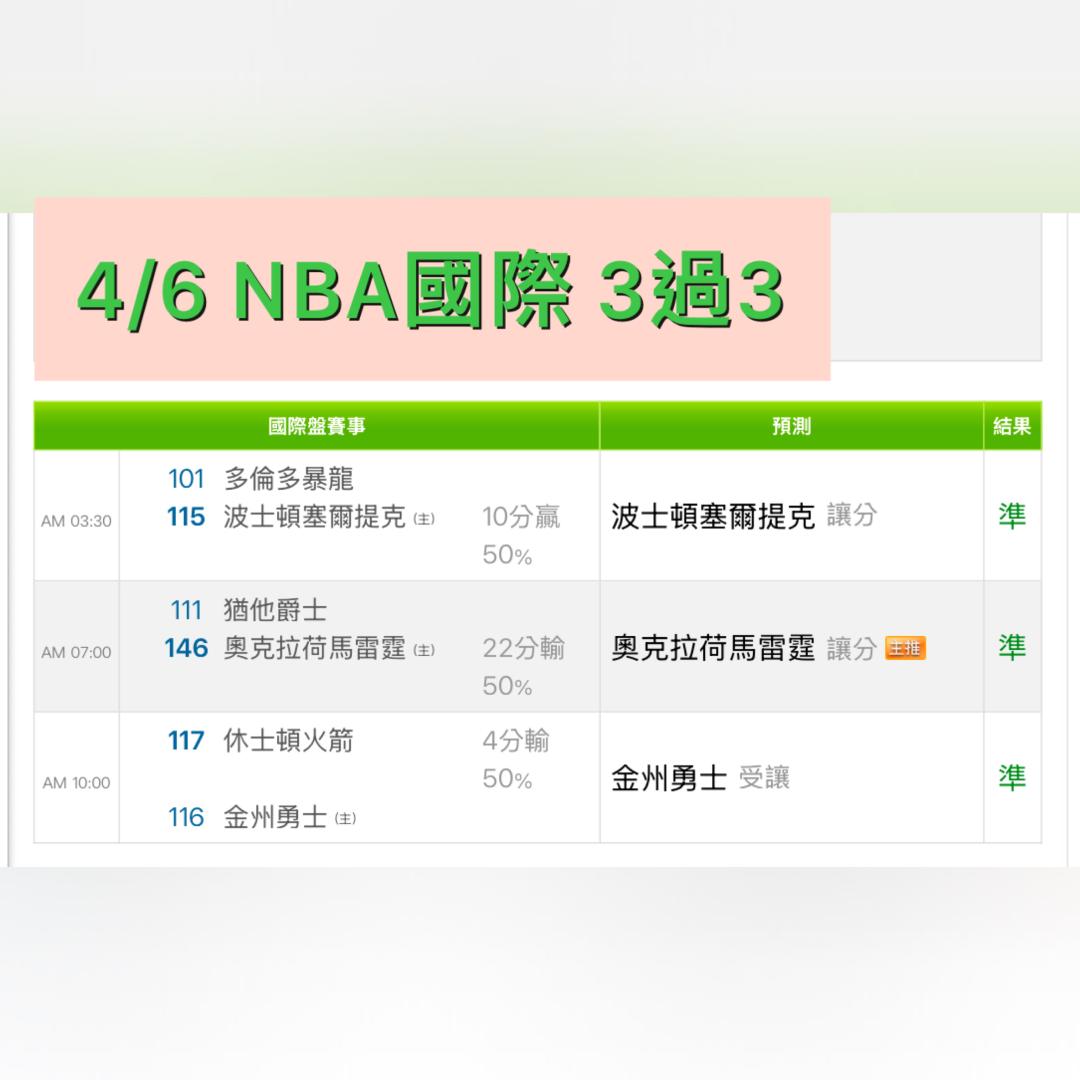Open the 猶他爵士 team name
1080x1080 pixels.
(x=275, y=610)
